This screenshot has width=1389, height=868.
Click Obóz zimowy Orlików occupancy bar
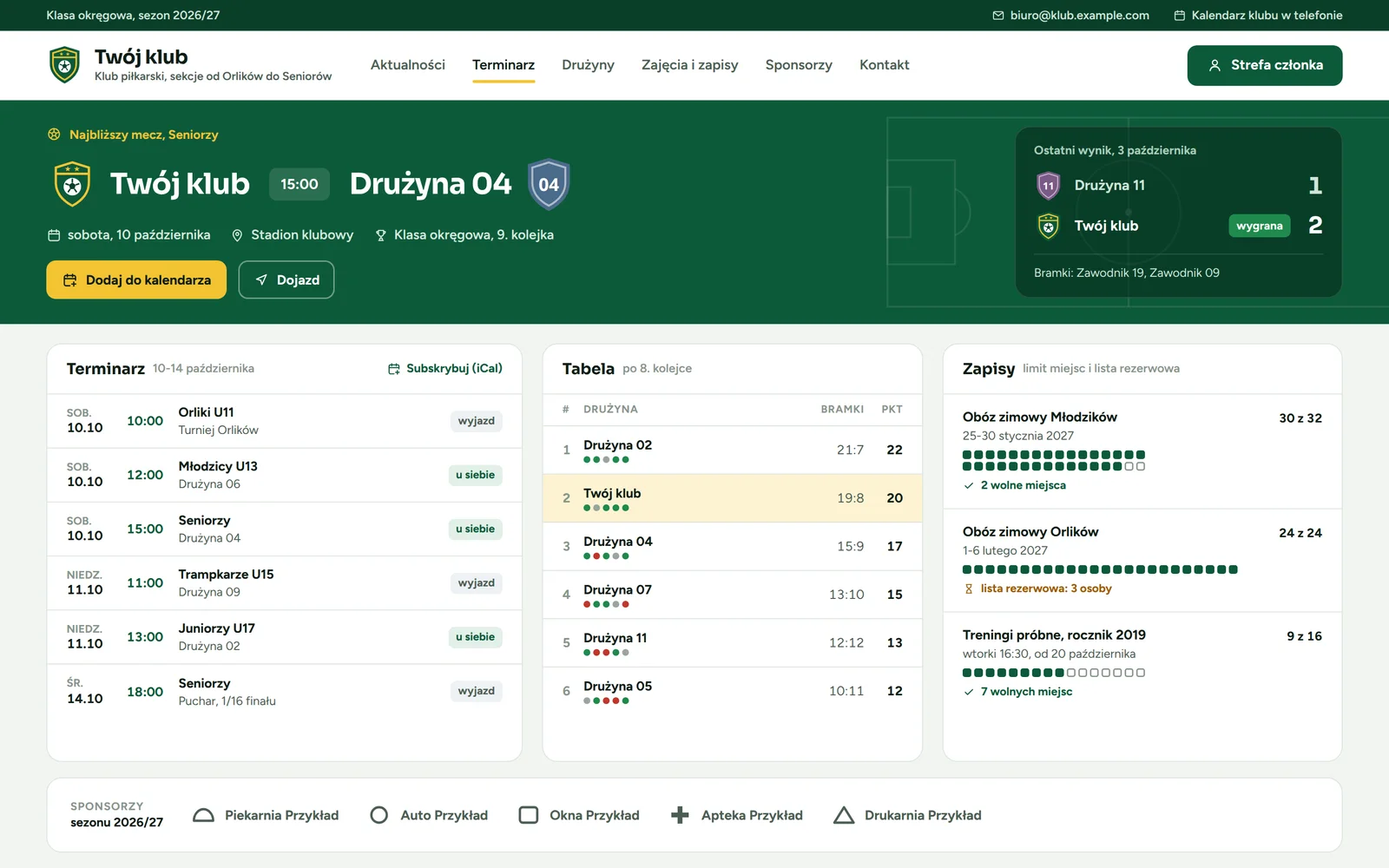pos(1100,569)
